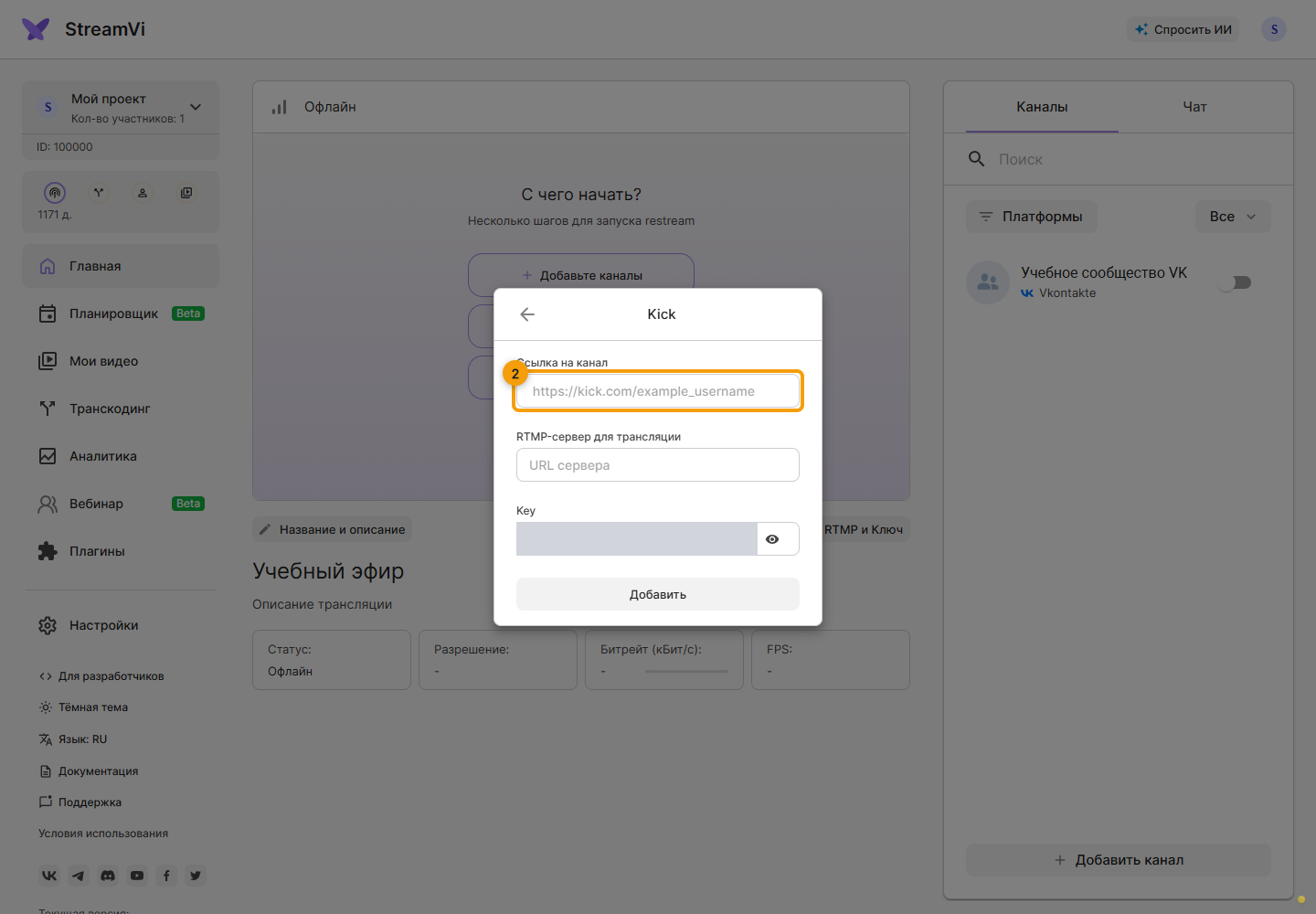Click the Поиск channel search field
Viewport: 1316px width, 914px height.
[1133, 159]
